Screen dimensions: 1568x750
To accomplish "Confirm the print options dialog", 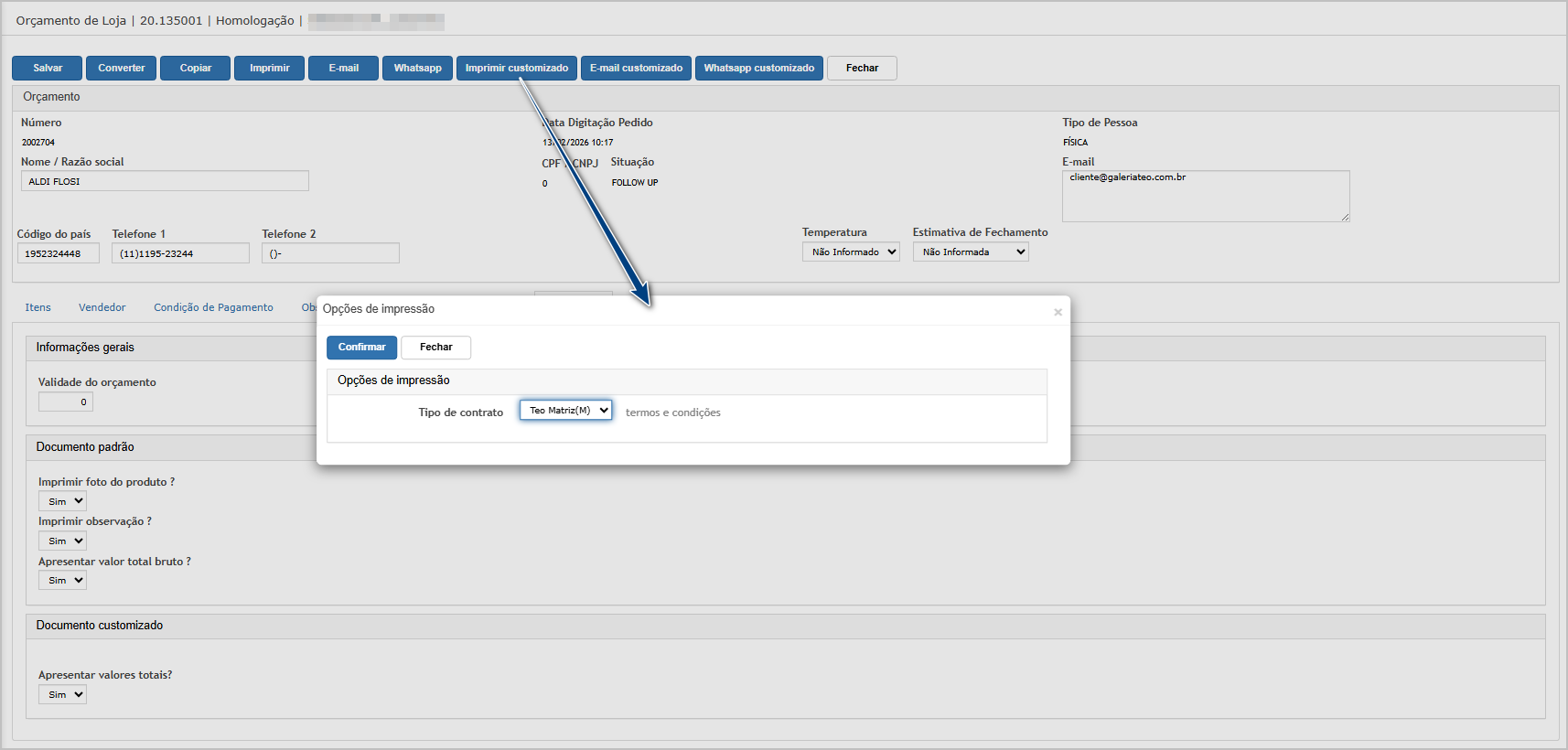I will point(361,348).
